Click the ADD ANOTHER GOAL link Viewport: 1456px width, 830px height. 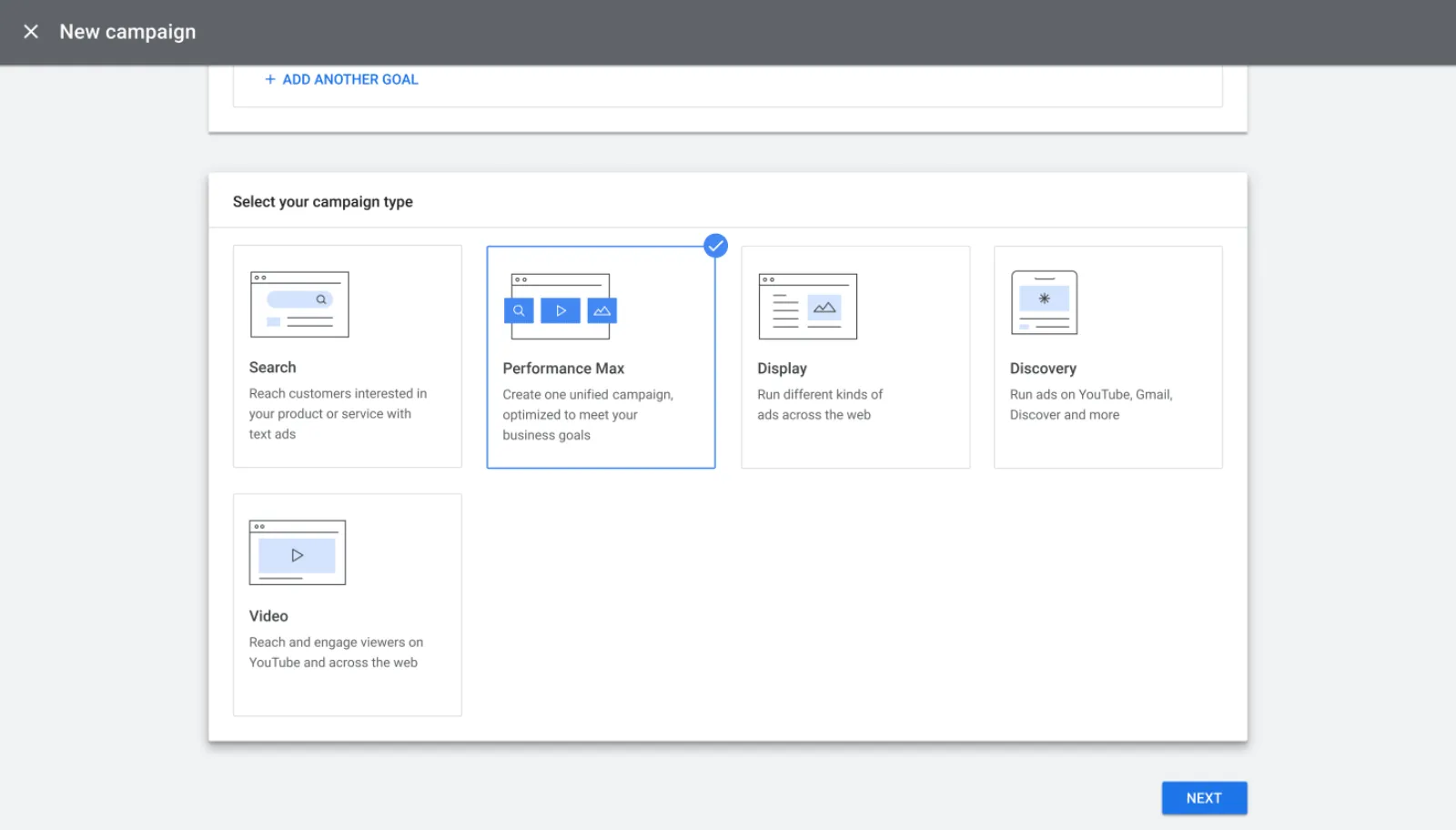350,80
